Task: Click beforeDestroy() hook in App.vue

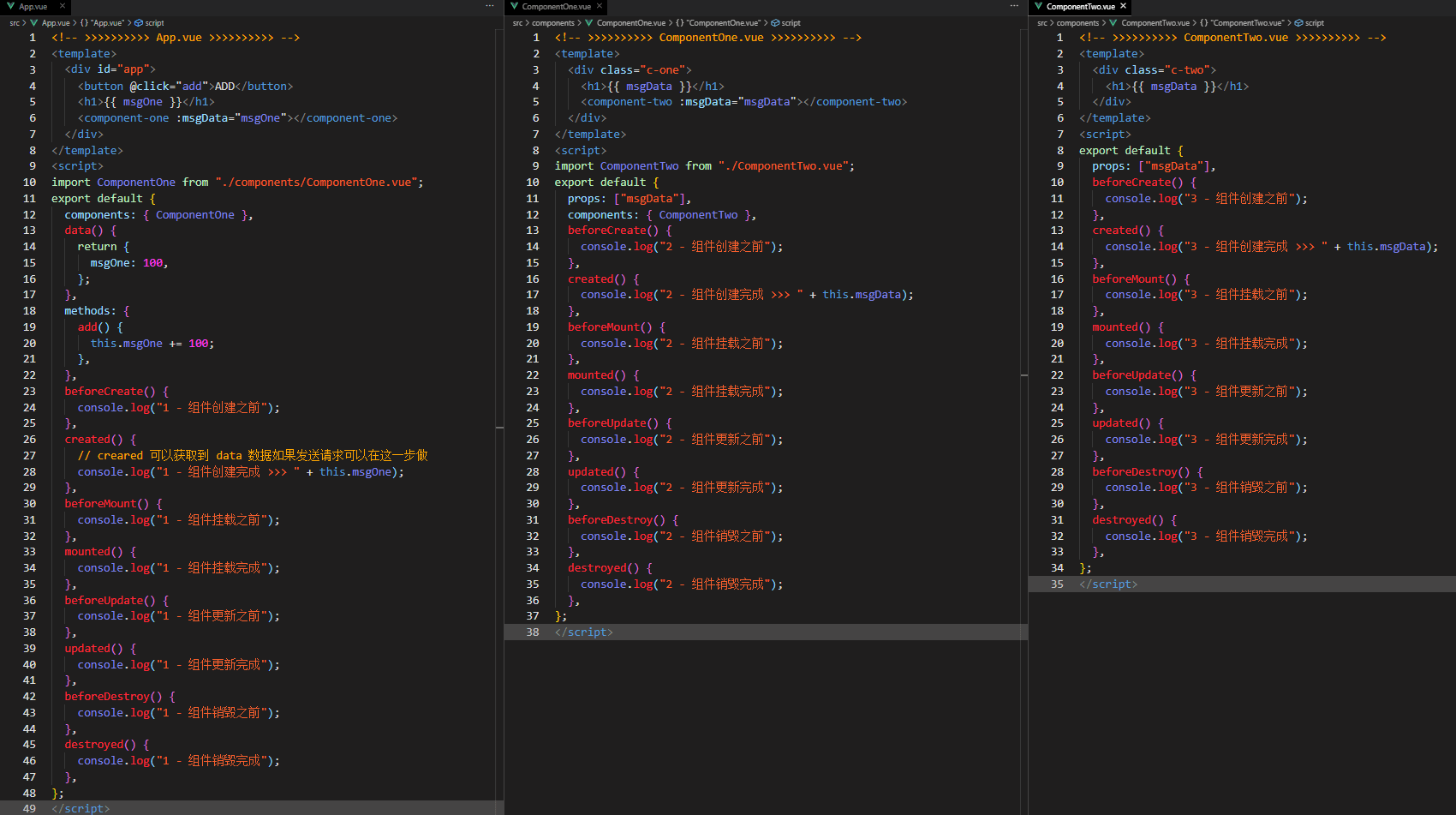Action: click(120, 697)
